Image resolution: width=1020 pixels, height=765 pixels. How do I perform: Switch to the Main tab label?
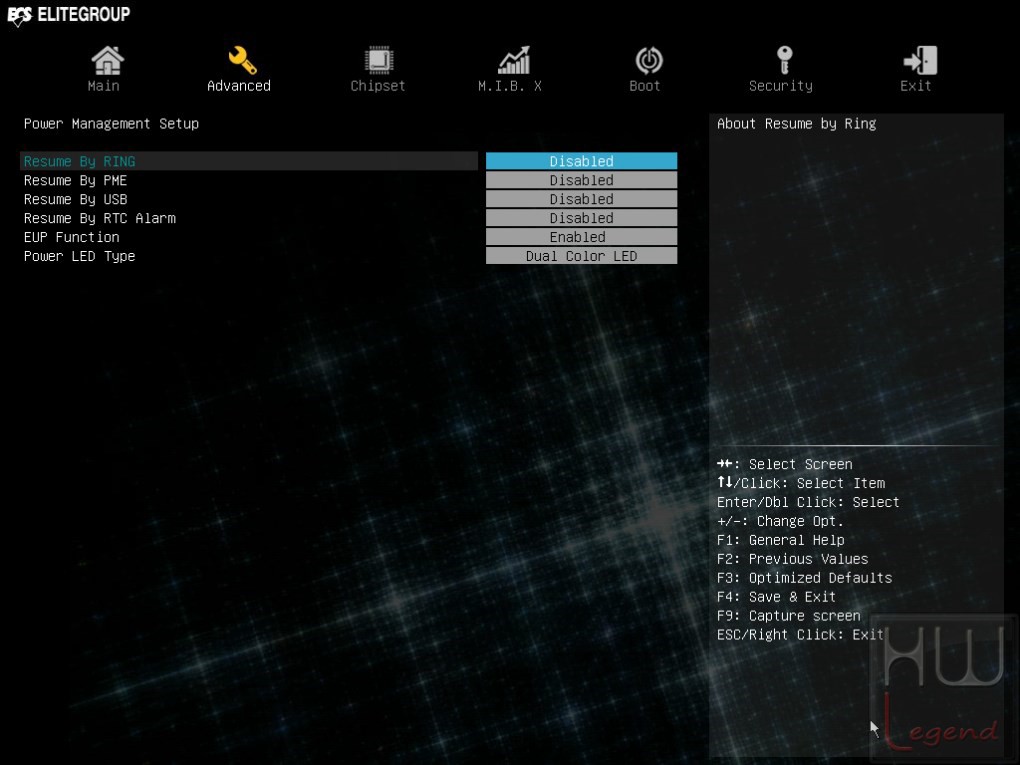103,86
